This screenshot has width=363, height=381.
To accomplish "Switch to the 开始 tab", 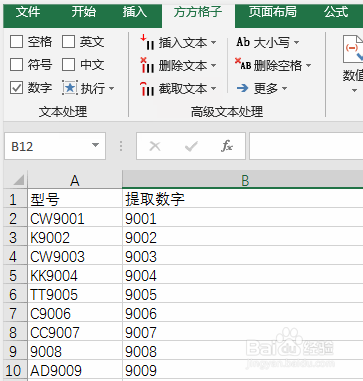I will coord(83,12).
